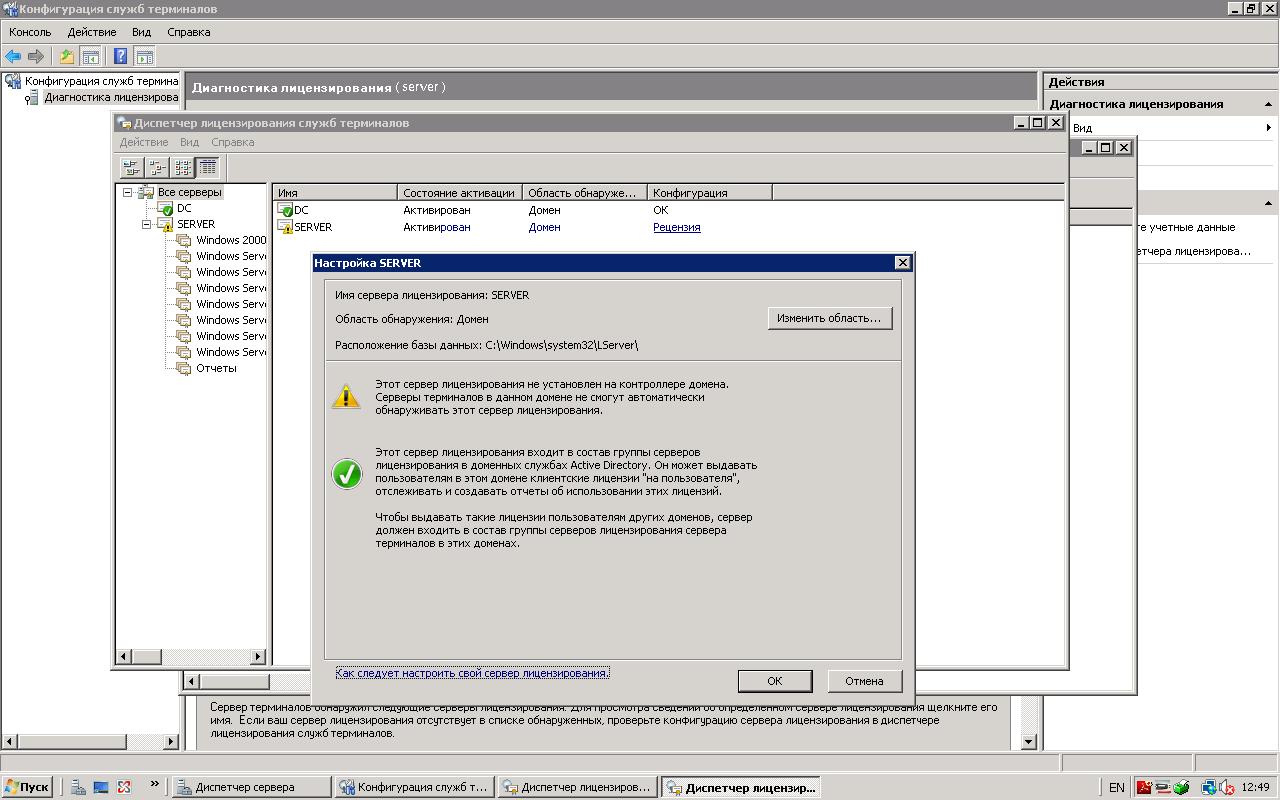Viewport: 1280px width, 800px height.
Task: Select large icons view in licensing manager toolbar
Action: tap(131, 167)
